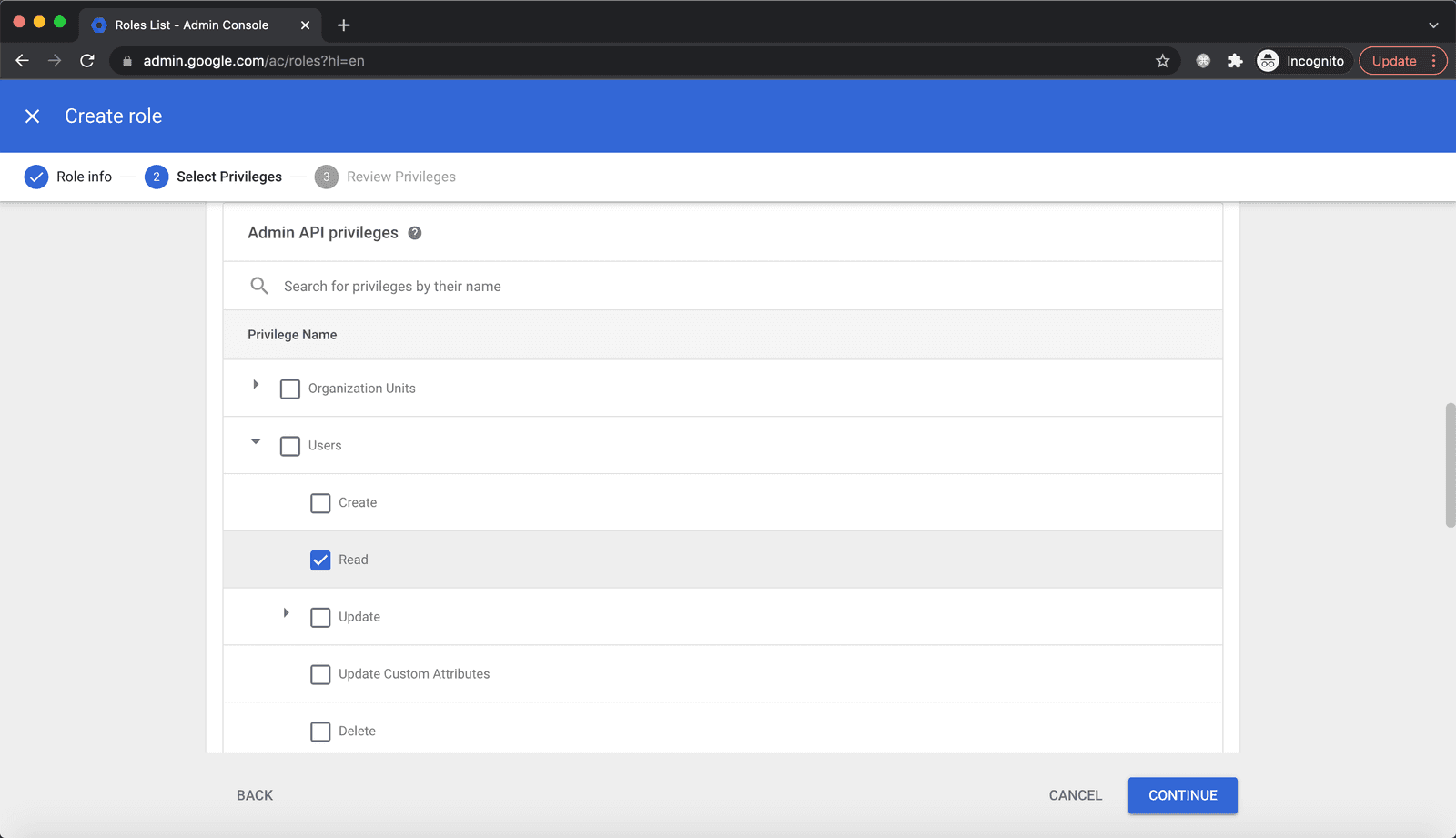The width and height of the screenshot is (1456, 838).
Task: Click the CONTINUE button
Action: [x=1182, y=795]
